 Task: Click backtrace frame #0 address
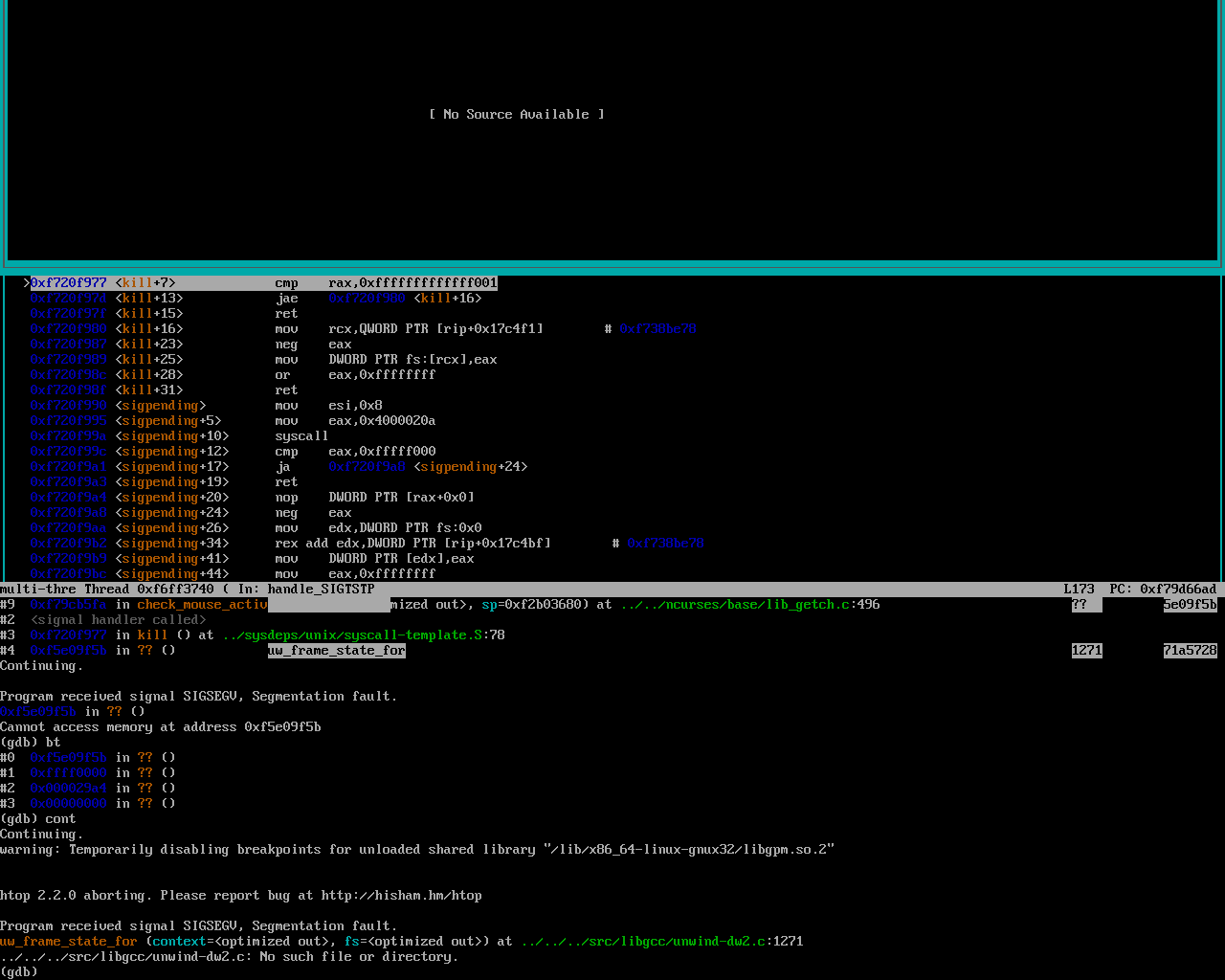point(68,758)
